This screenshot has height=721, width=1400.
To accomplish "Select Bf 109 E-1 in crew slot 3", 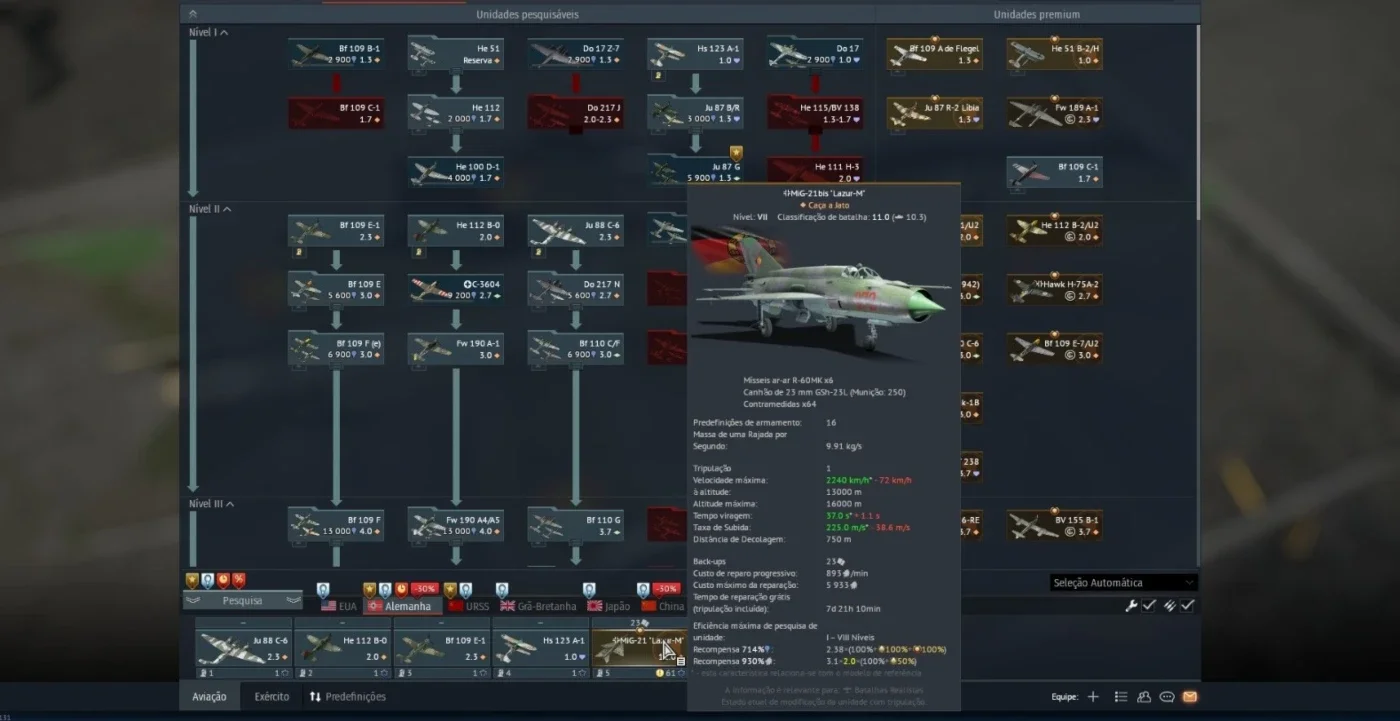I will [441, 648].
